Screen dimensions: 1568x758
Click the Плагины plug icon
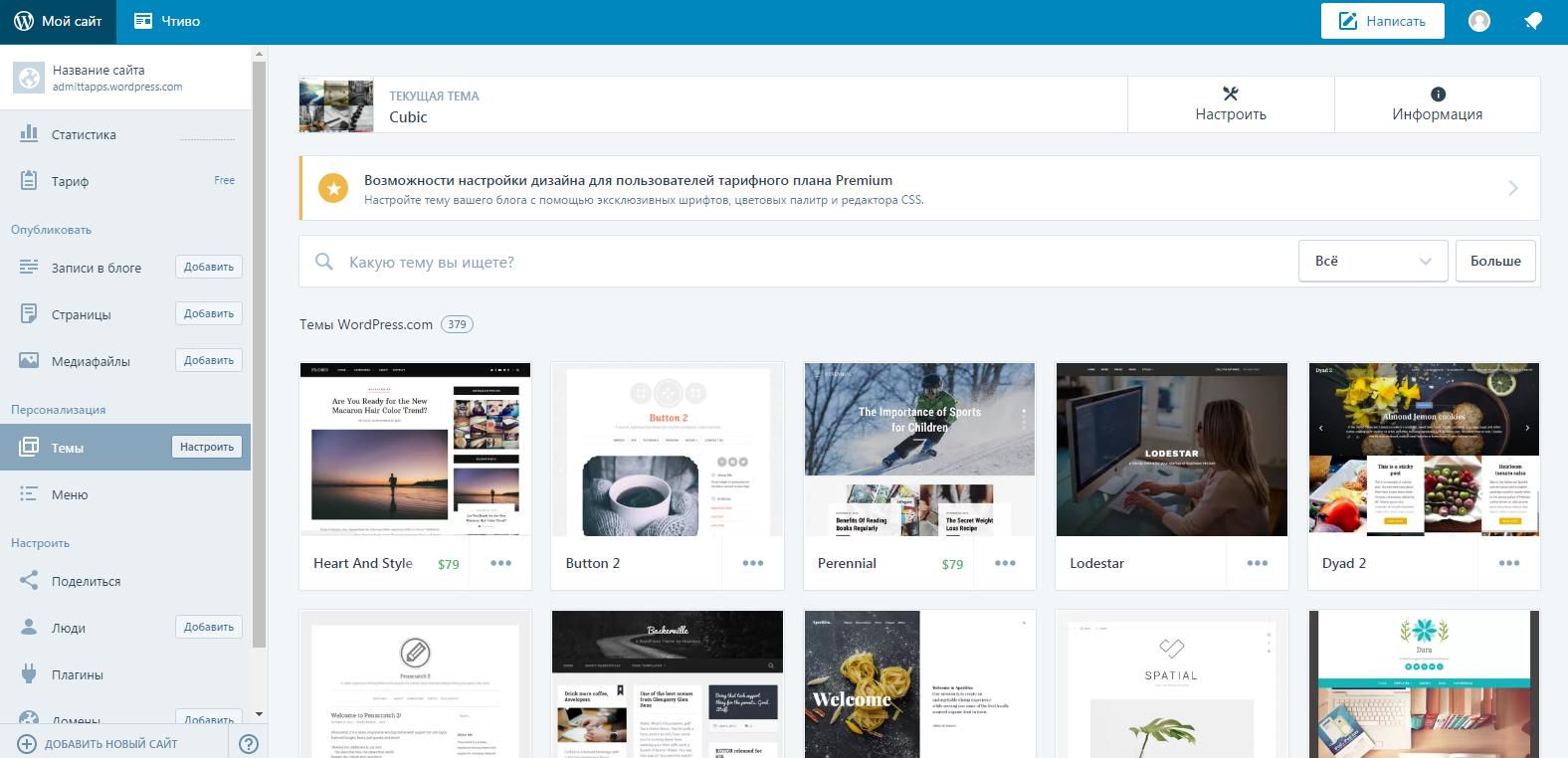[x=29, y=673]
